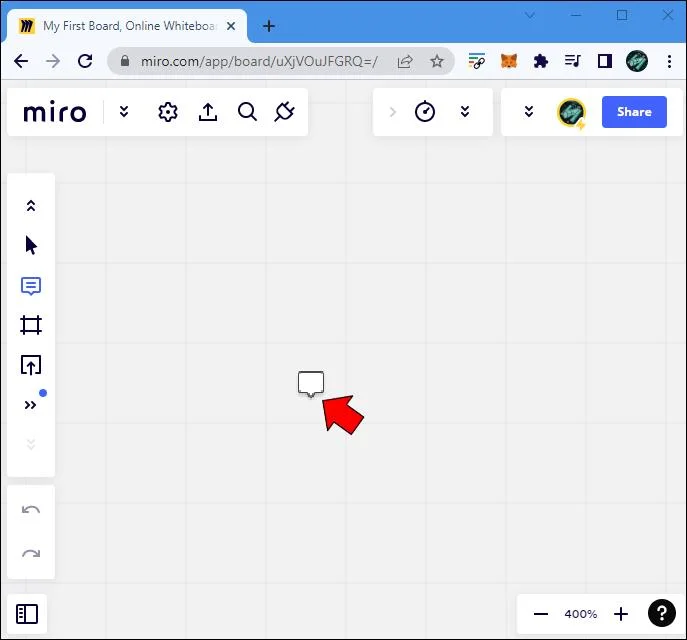
Task: Open the export board icon
Action: pos(208,112)
